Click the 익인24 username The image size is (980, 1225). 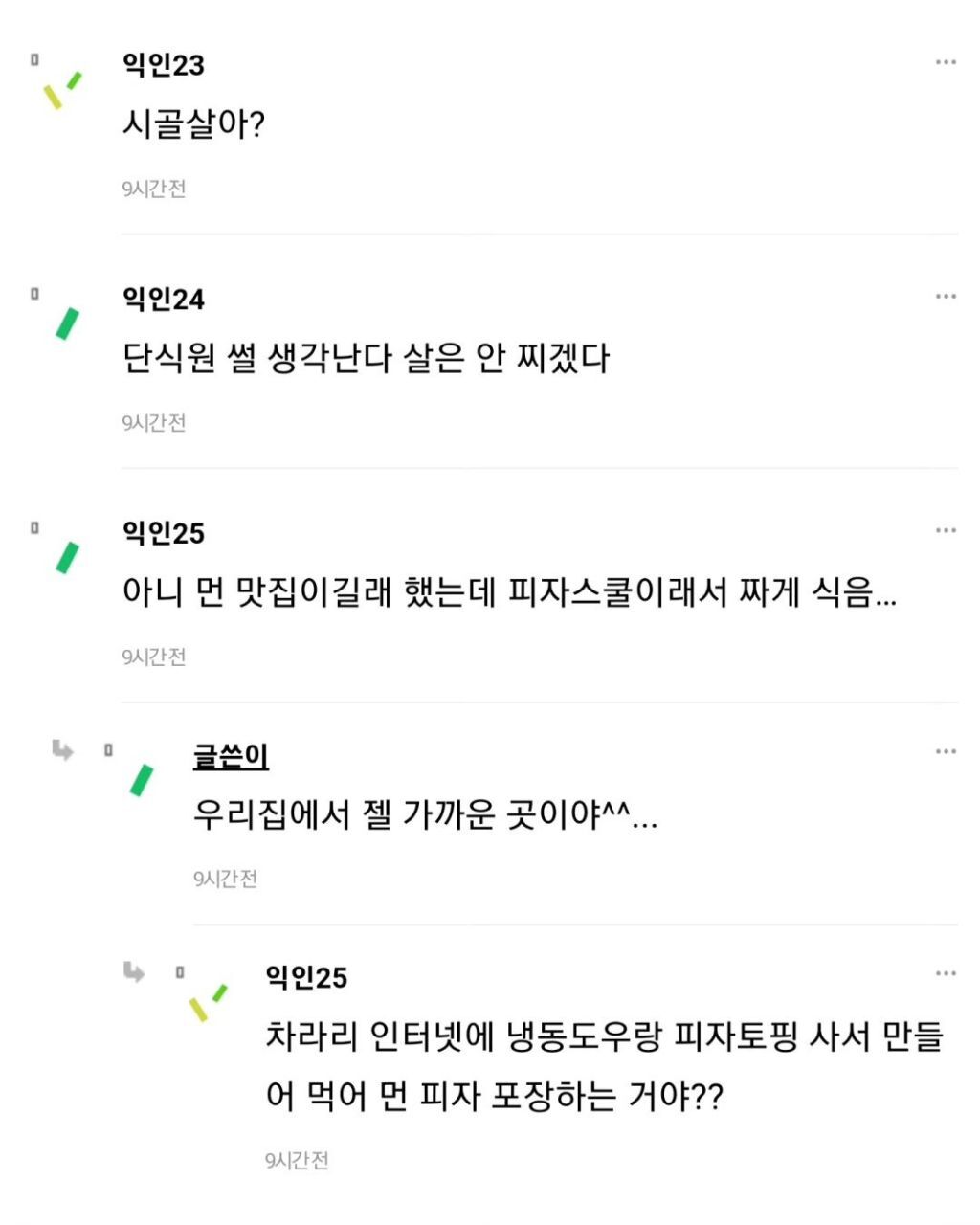click(163, 300)
